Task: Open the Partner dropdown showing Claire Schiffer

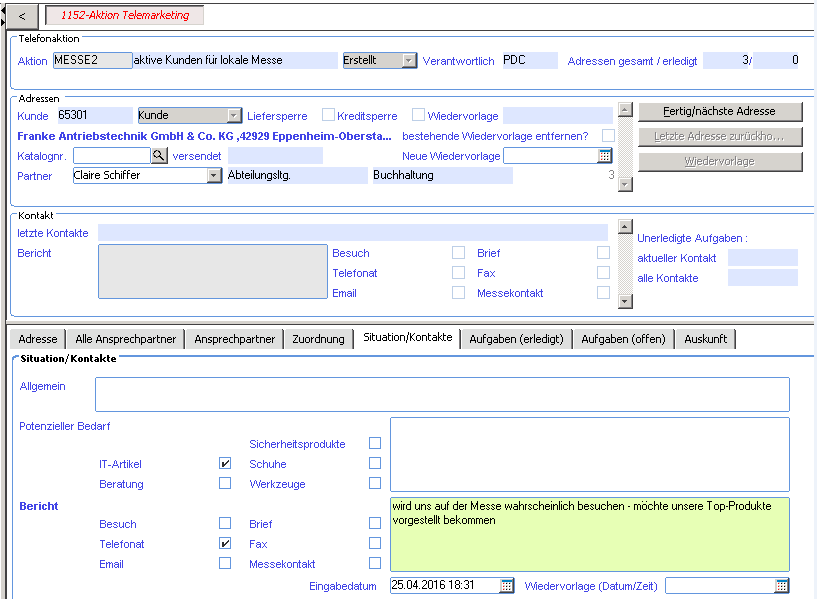Action: point(214,176)
